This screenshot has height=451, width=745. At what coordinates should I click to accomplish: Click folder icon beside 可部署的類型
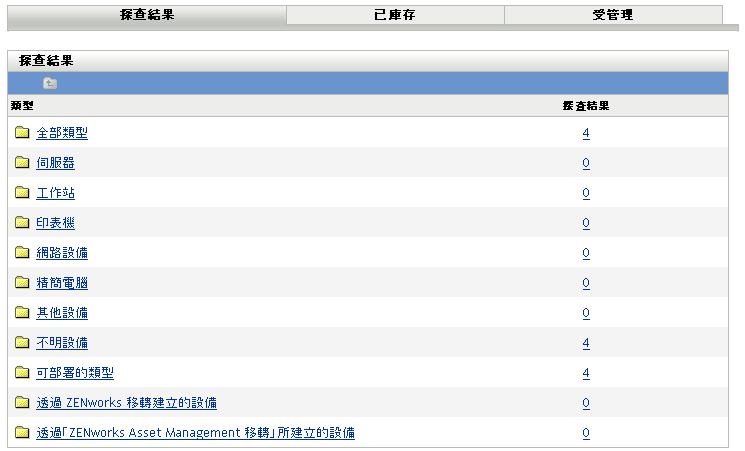[22, 372]
